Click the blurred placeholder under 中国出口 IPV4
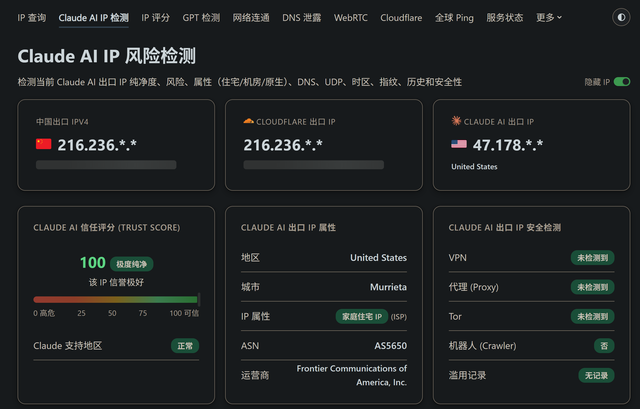Viewport: 640px width, 409px height. [x=106, y=164]
